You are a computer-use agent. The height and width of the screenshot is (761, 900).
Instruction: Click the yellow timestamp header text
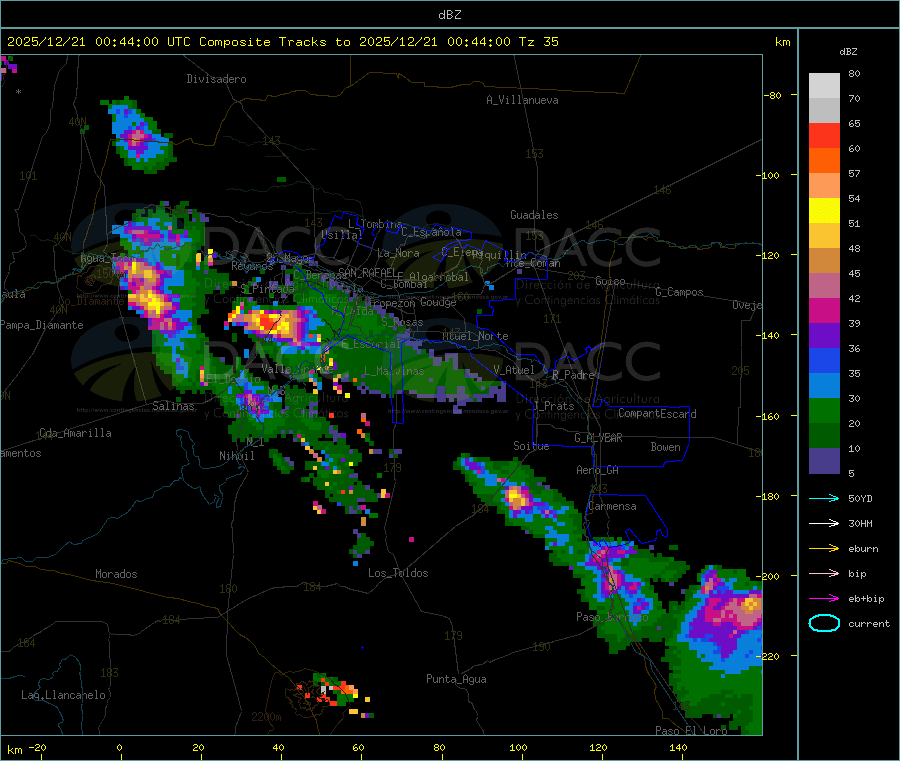[x=282, y=42]
